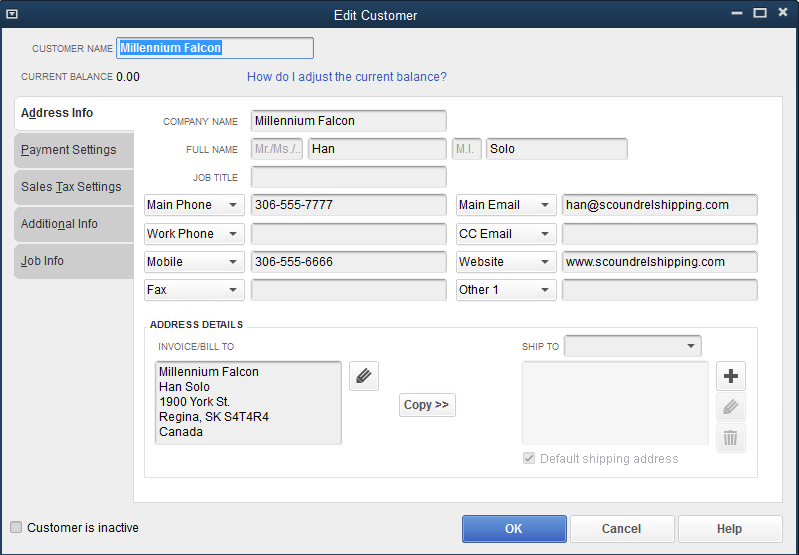Close the Edit Customer window

(x=783, y=13)
